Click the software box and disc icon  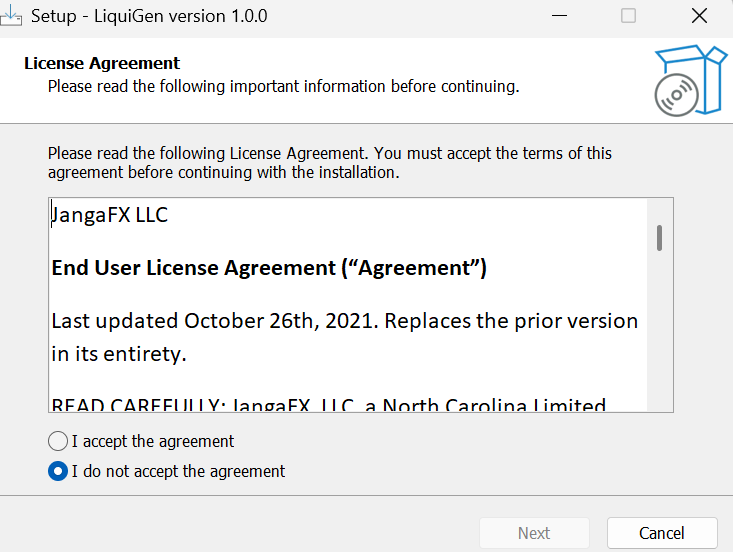tap(690, 80)
